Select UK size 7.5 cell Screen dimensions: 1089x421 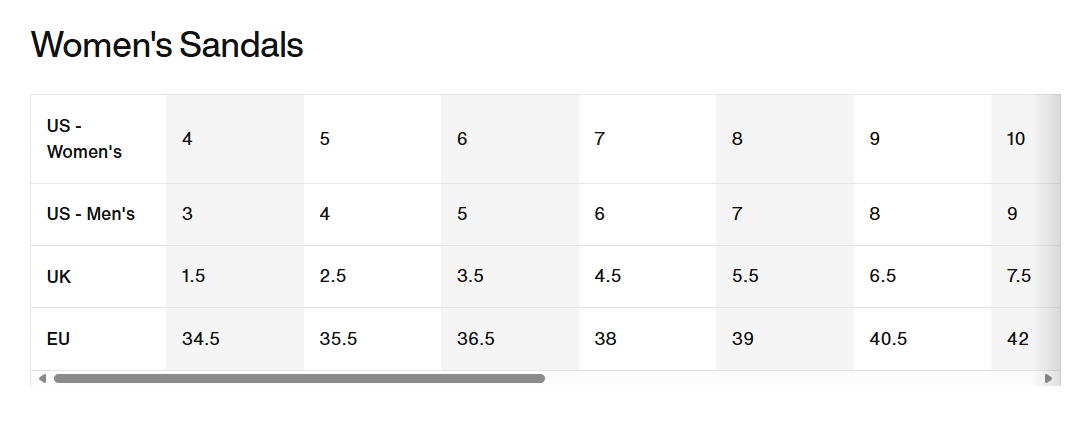pyautogui.click(x=1026, y=276)
